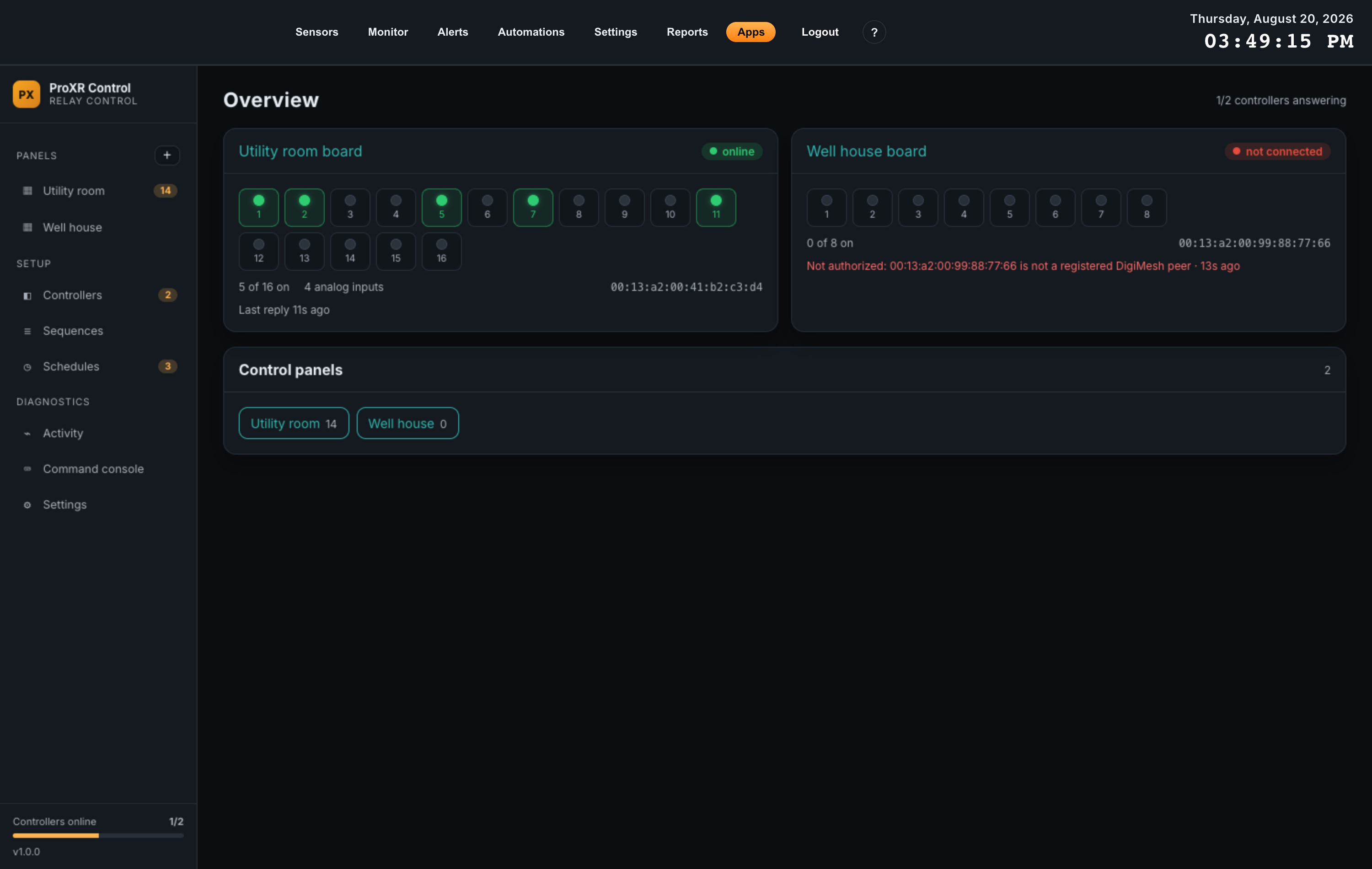Click the v1.0.0 version label
This screenshot has width=1372, height=869.
26,852
